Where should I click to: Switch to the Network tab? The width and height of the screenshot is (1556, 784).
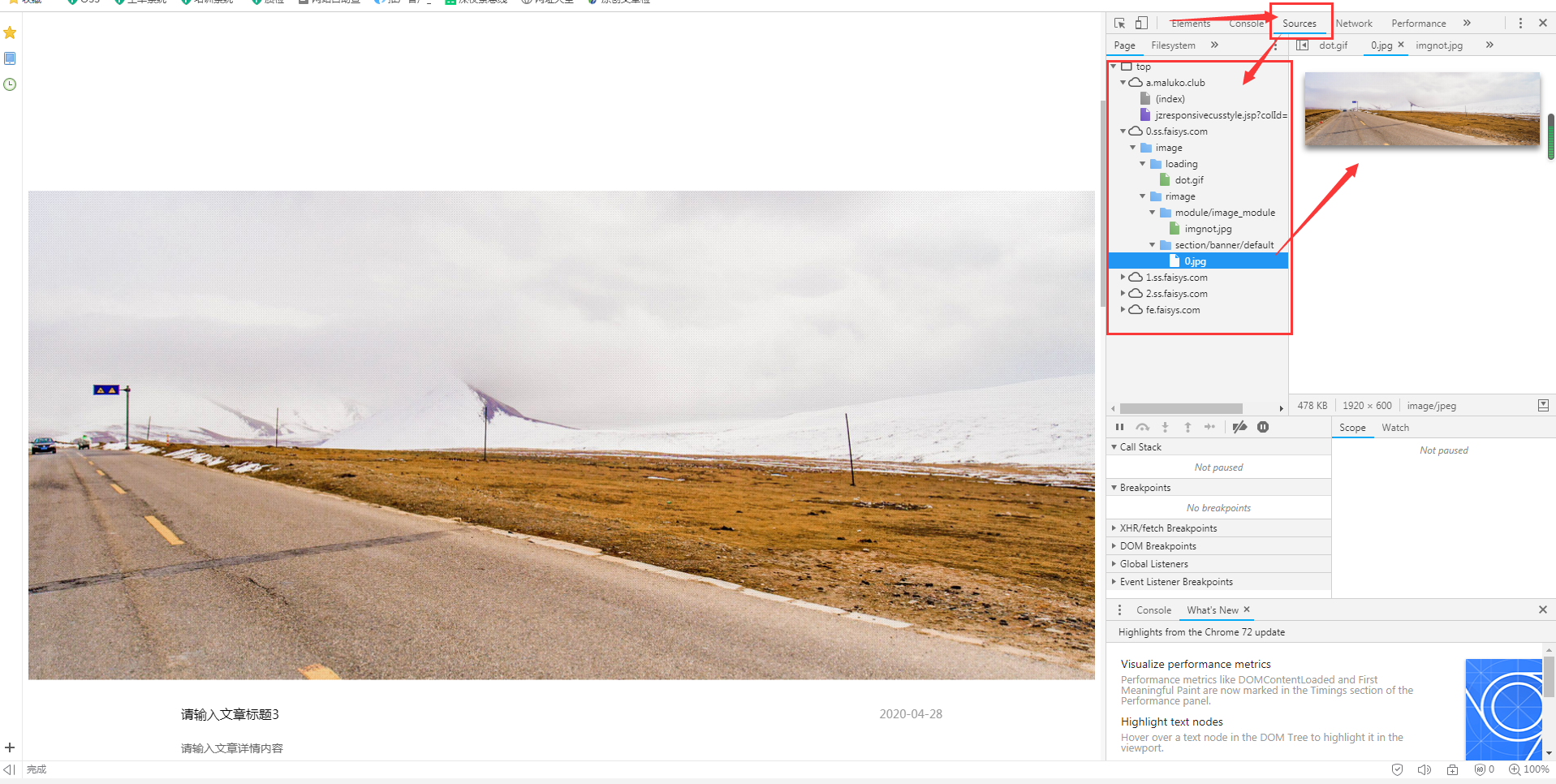point(1354,24)
